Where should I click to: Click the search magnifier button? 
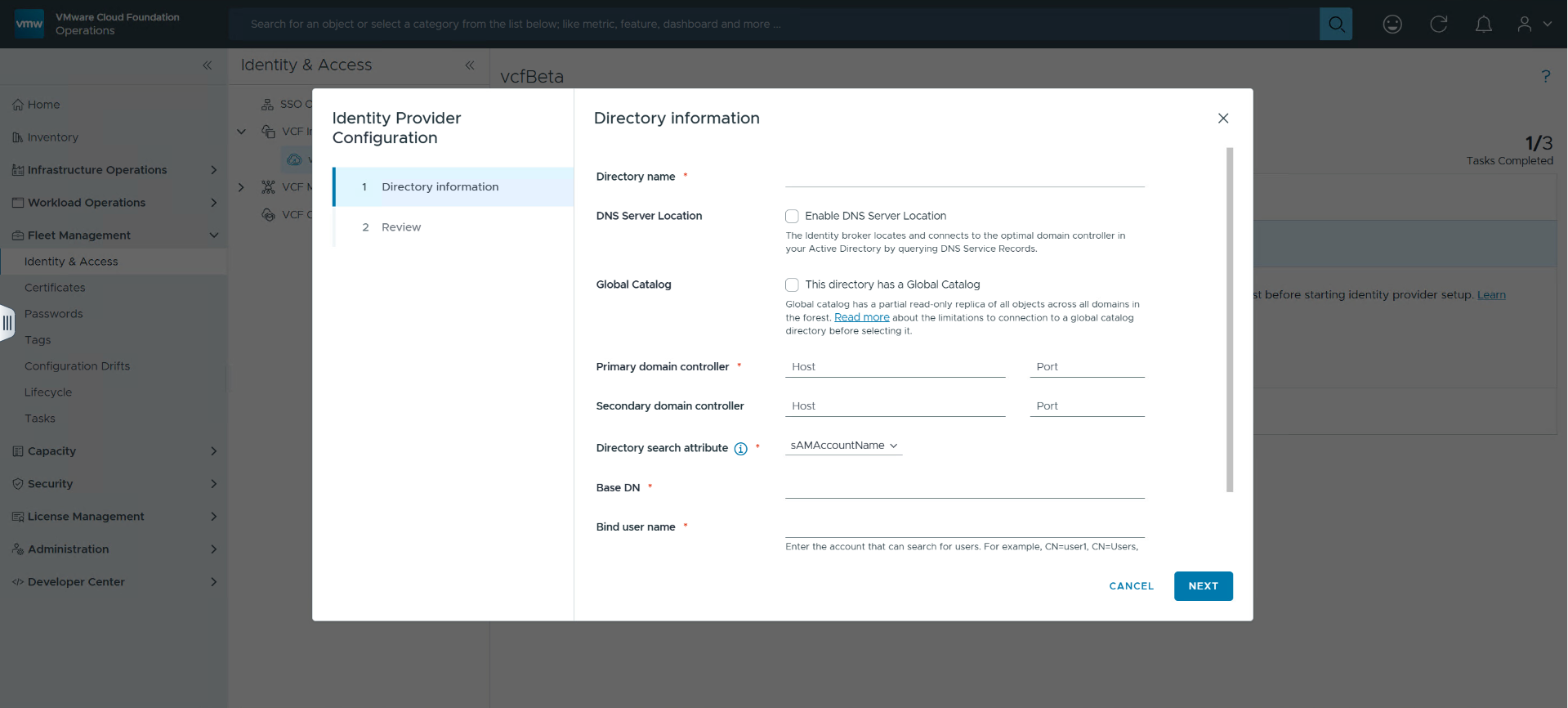tap(1336, 24)
